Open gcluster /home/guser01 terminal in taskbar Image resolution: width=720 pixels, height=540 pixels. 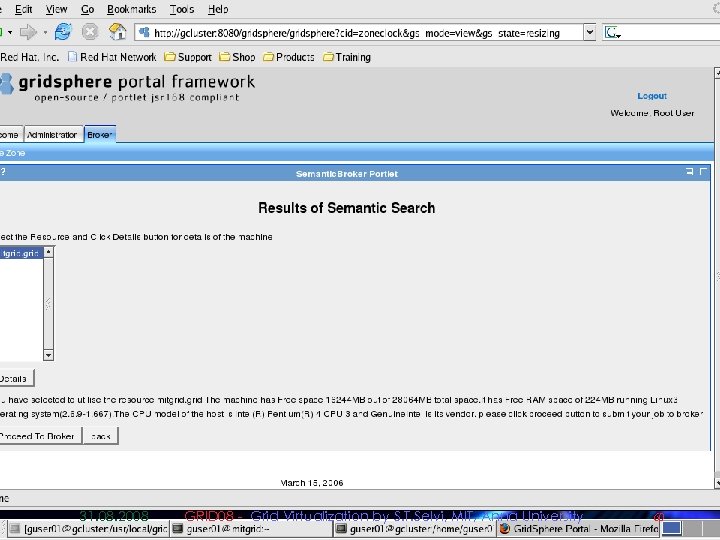coord(415,529)
